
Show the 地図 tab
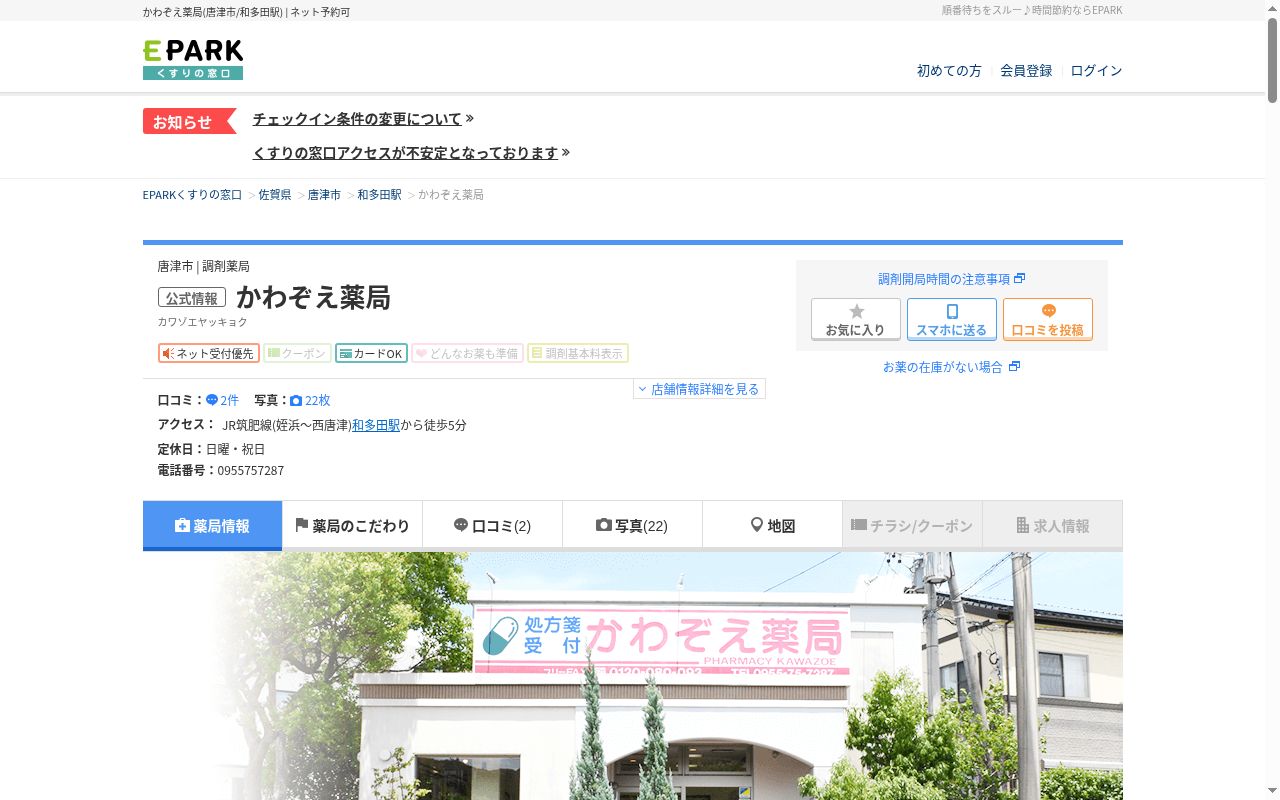(772, 526)
